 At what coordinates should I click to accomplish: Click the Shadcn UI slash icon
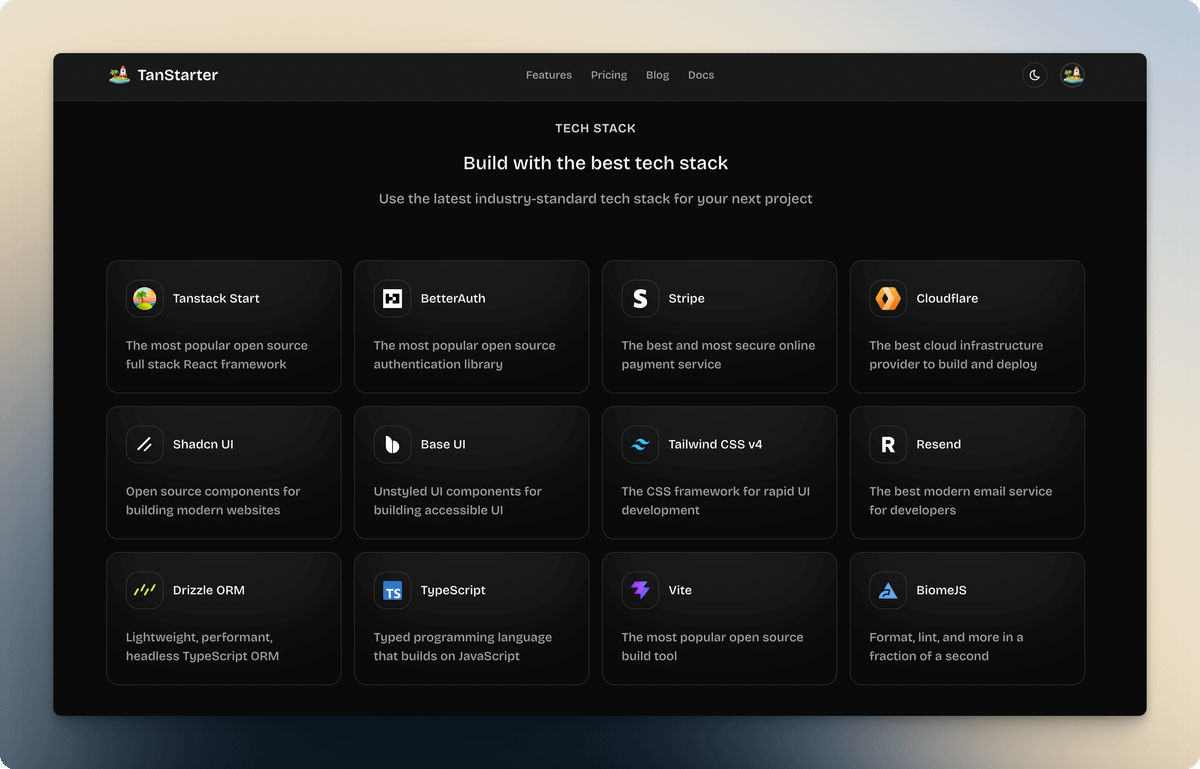point(144,444)
